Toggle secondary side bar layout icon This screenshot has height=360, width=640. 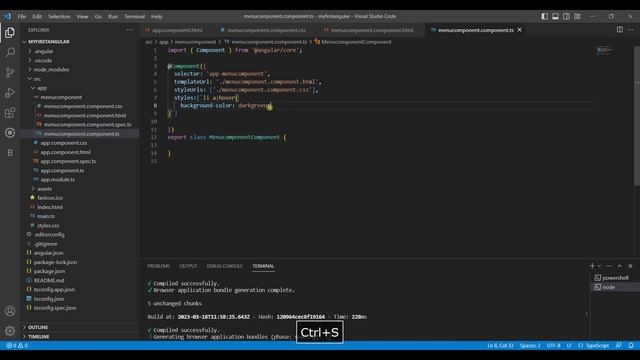click(567, 16)
